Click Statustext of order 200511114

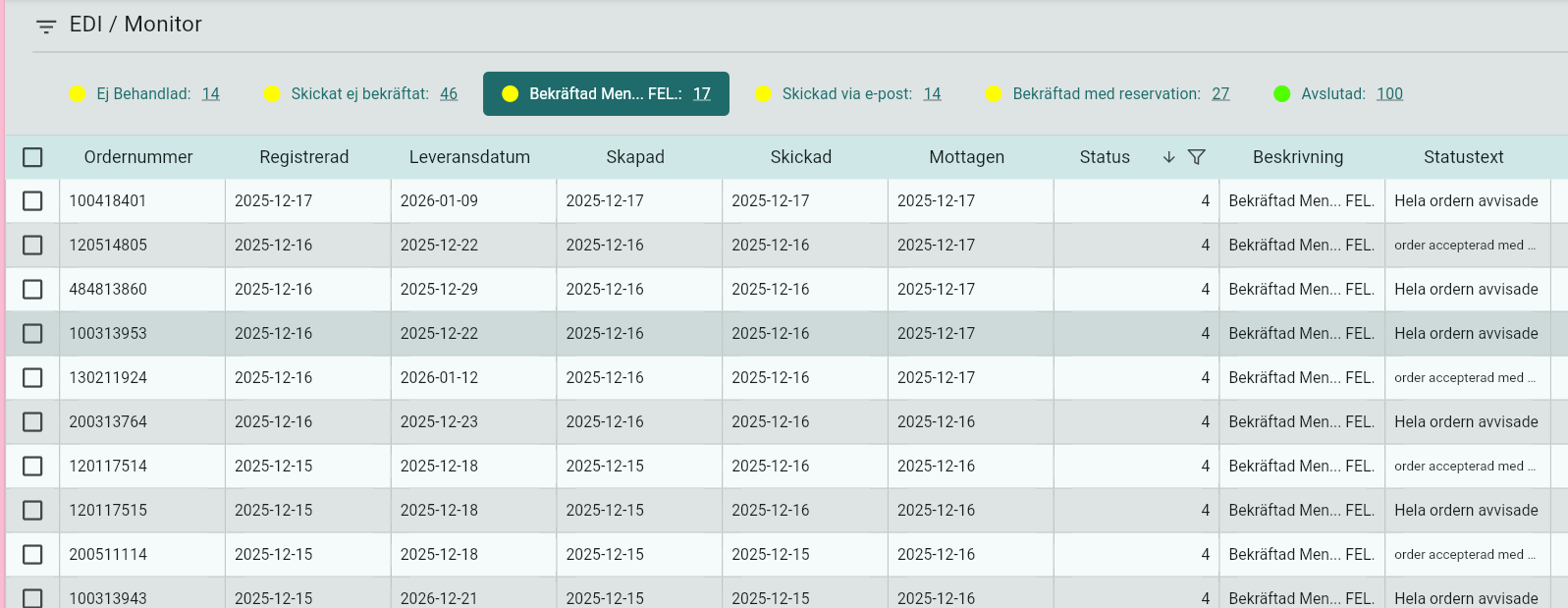click(1468, 555)
